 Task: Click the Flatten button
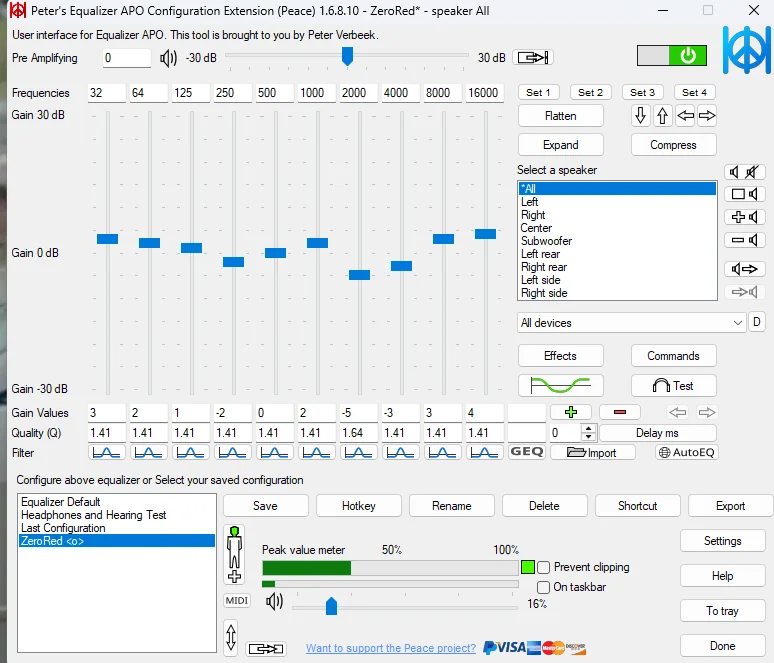(560, 116)
